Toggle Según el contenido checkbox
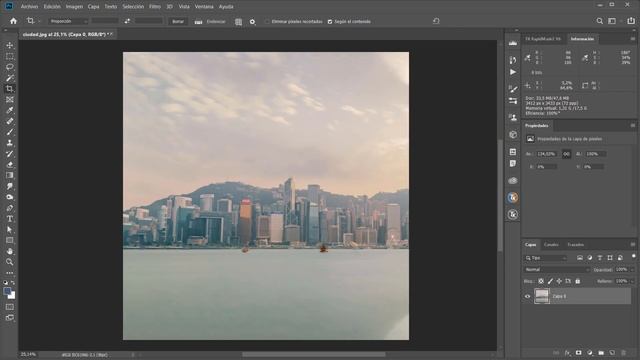The height and width of the screenshot is (360, 640). [330, 22]
